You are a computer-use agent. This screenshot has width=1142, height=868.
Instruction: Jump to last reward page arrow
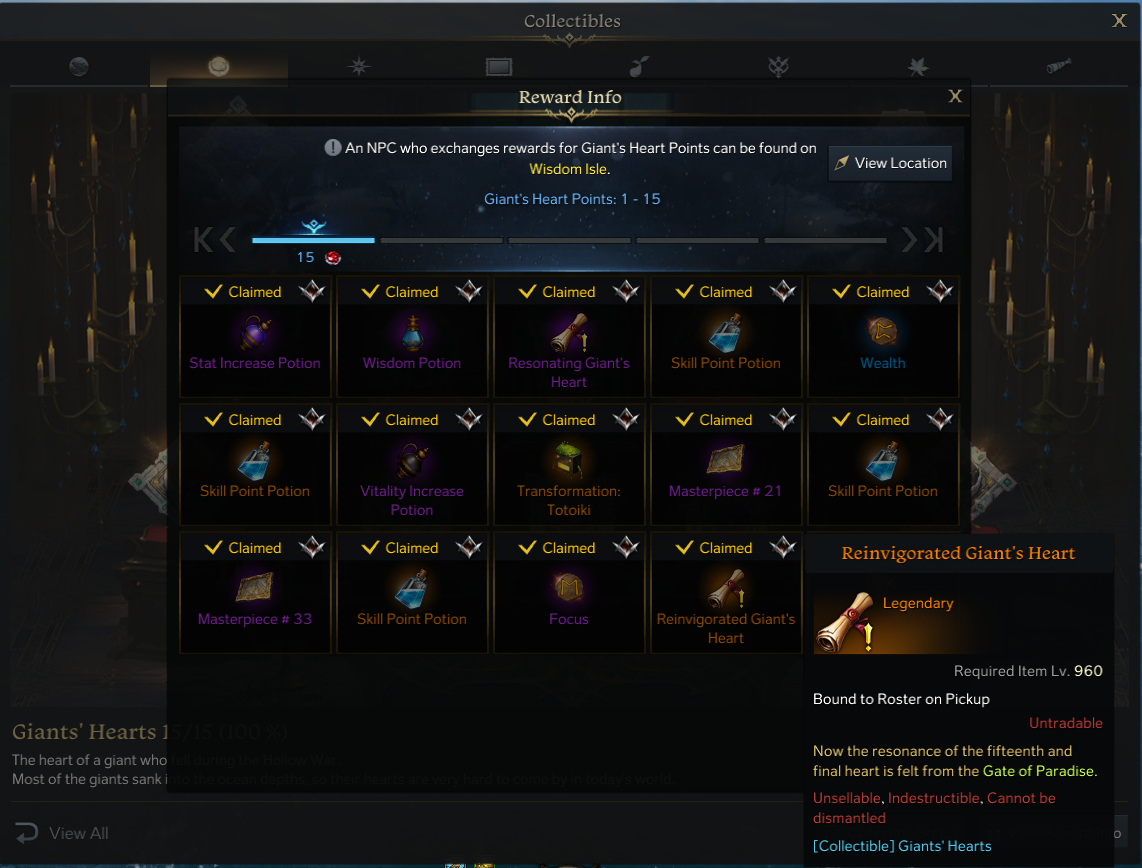pyautogui.click(x=934, y=240)
